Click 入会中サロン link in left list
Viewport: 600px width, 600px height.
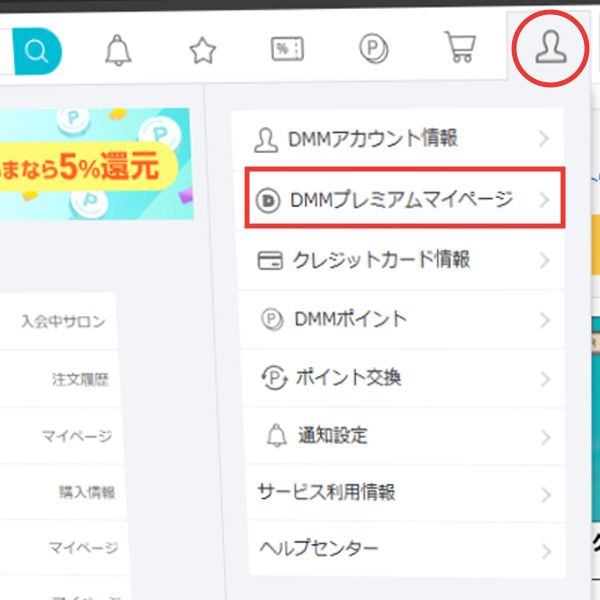tap(63, 321)
